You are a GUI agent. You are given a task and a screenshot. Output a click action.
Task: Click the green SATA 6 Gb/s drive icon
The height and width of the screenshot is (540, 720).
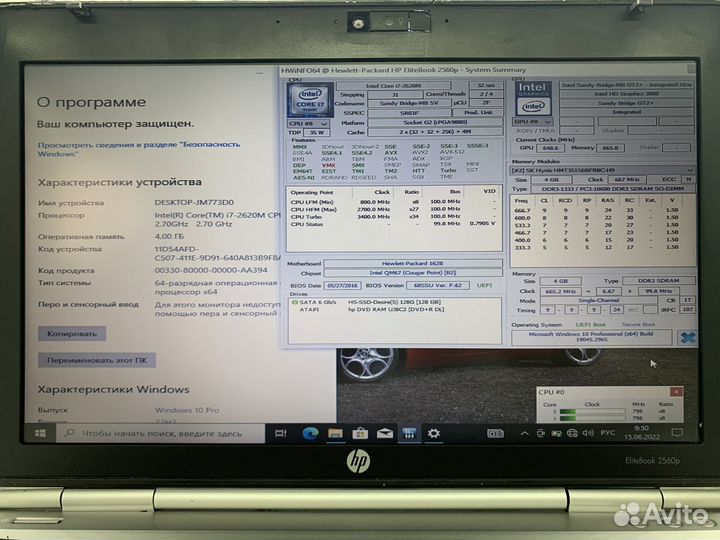[295, 302]
